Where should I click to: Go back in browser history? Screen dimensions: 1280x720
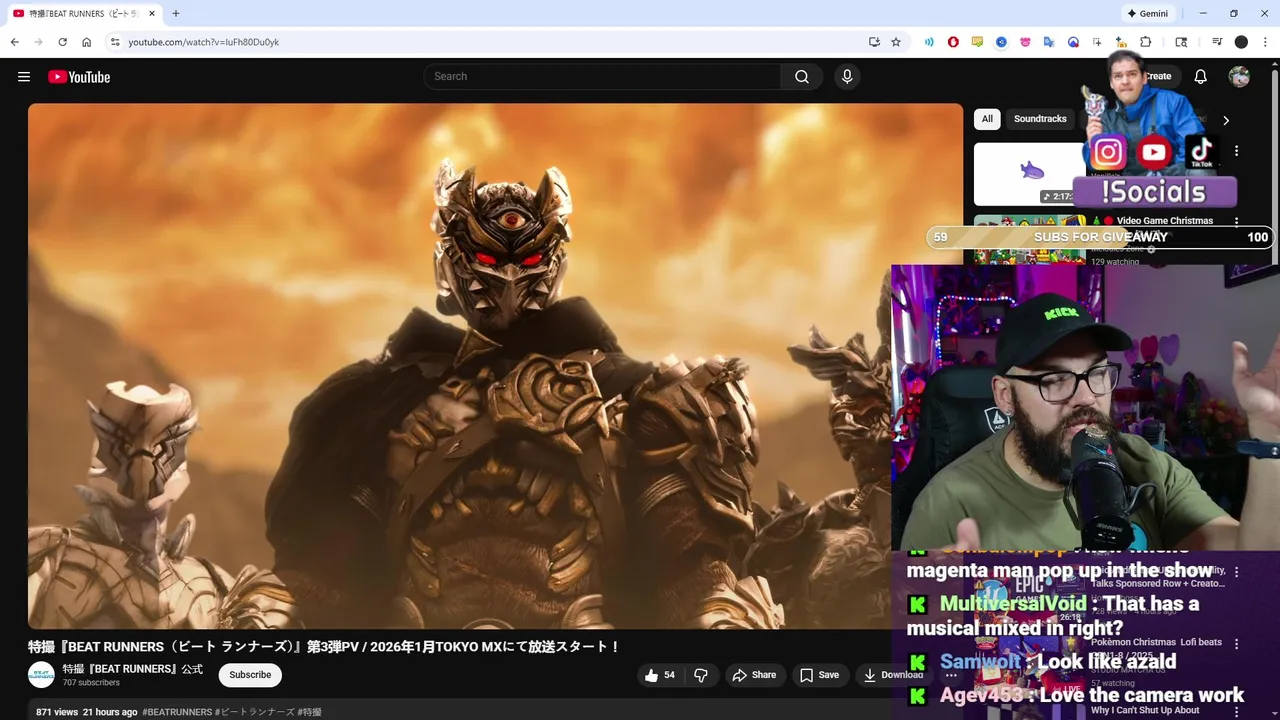[15, 42]
